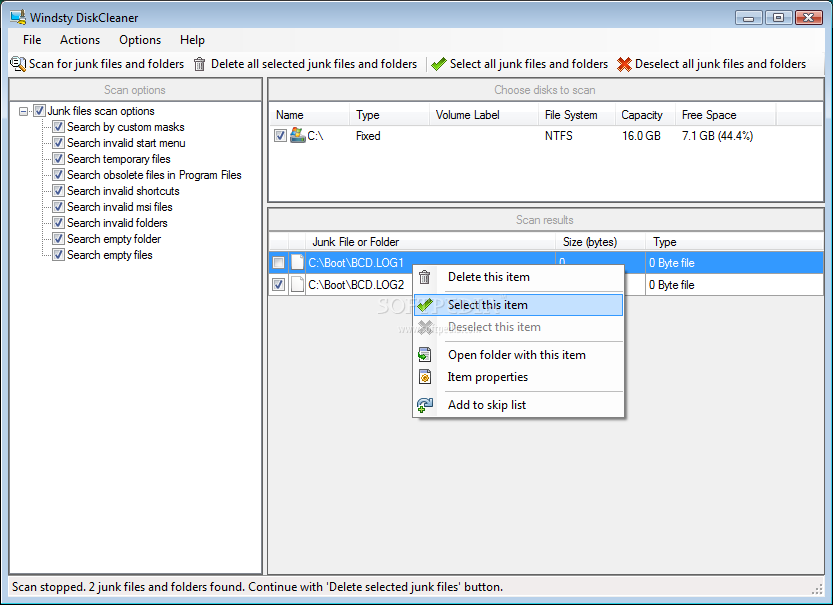This screenshot has width=833, height=605.
Task: Open the Options menu
Action: tap(140, 40)
